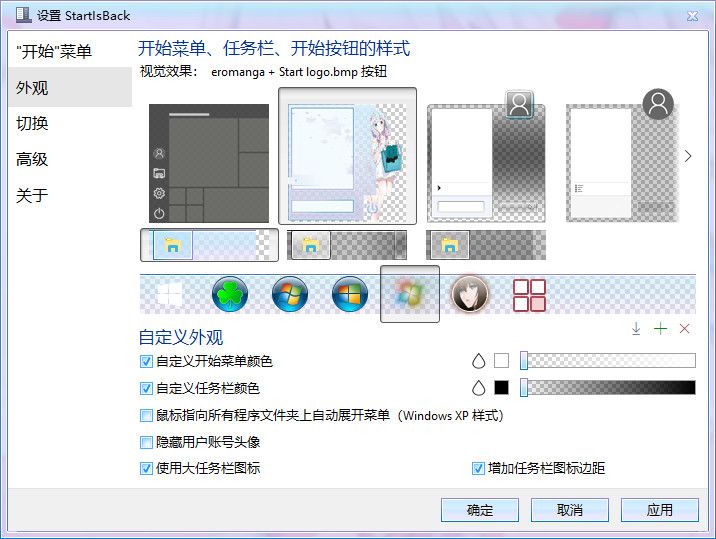This screenshot has width=716, height=539.
Task: Close the StartIsBack settings window
Action: (693, 16)
